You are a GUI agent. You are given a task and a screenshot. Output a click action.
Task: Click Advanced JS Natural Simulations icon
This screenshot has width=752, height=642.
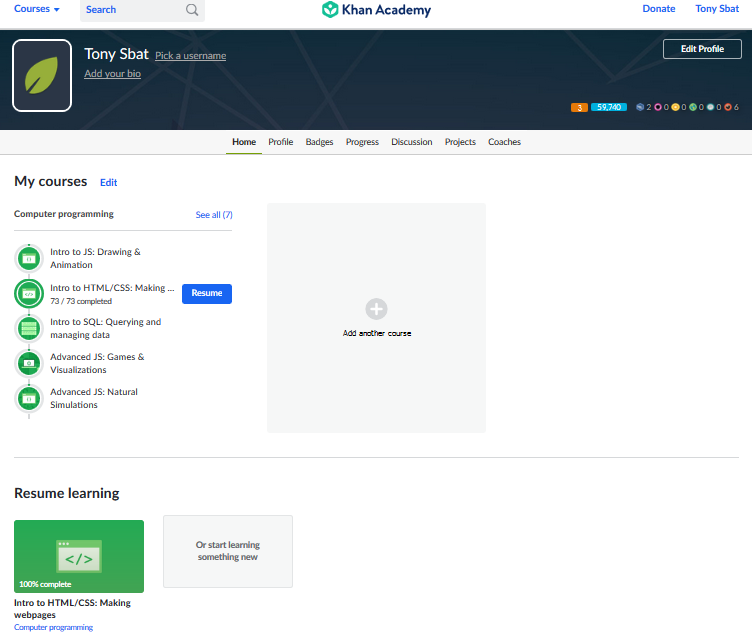29,398
